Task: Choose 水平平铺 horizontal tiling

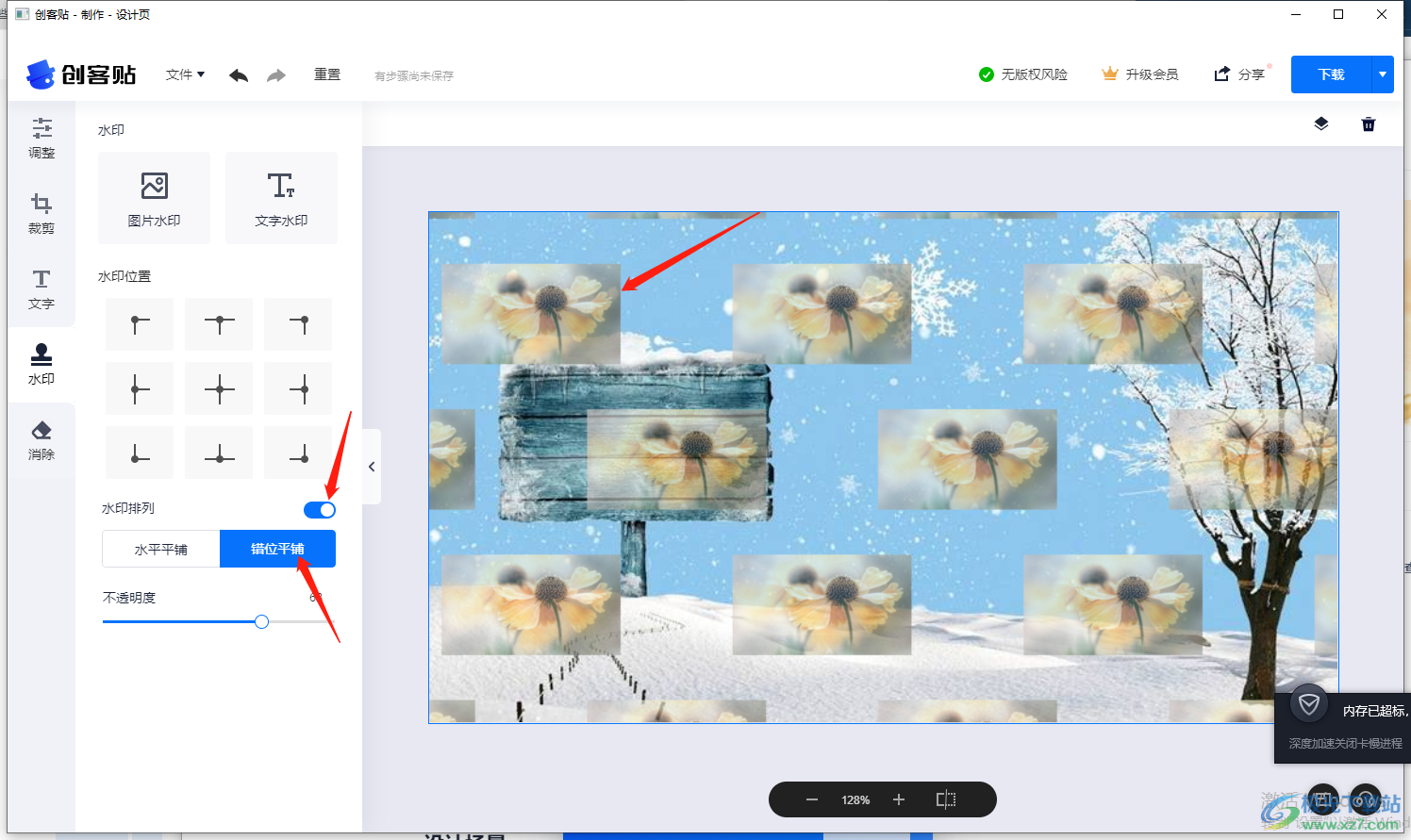Action: pyautogui.click(x=161, y=549)
